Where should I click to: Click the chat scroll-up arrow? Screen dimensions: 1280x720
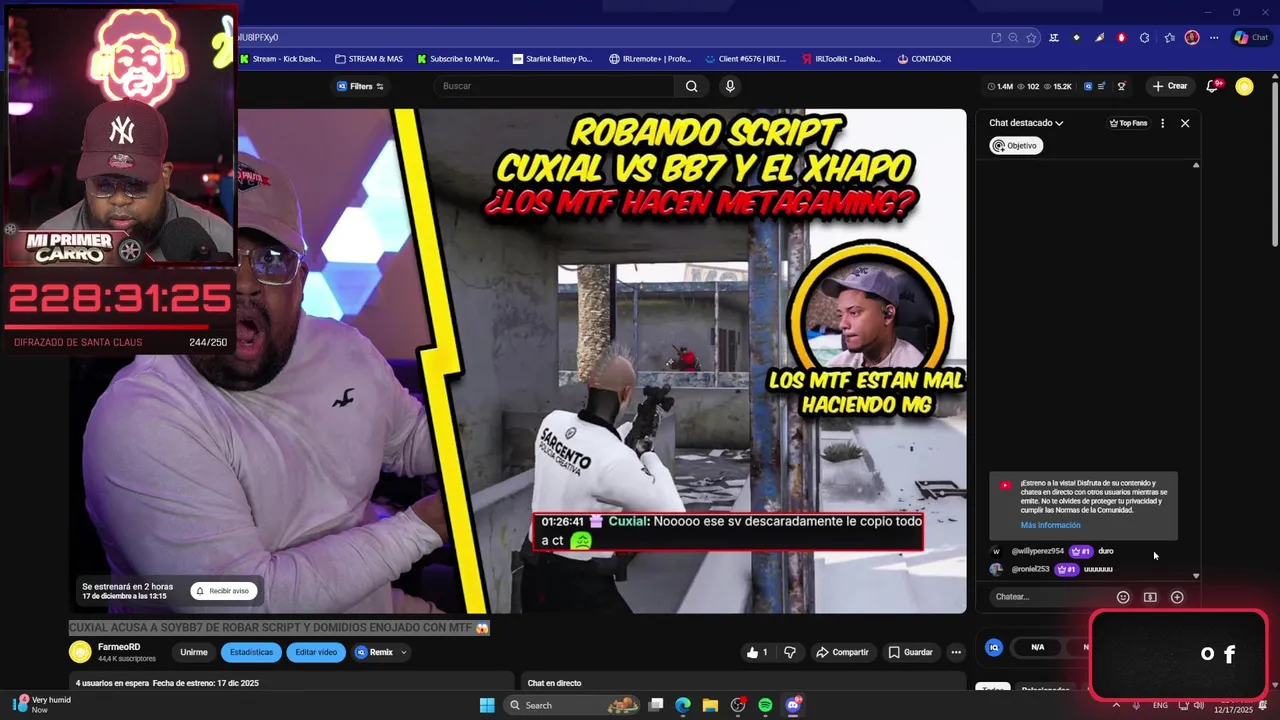click(1196, 165)
